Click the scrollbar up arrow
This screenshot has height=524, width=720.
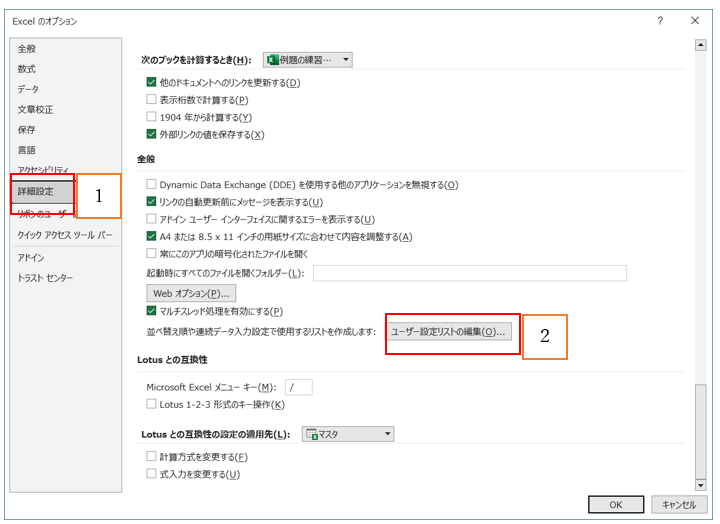click(700, 45)
